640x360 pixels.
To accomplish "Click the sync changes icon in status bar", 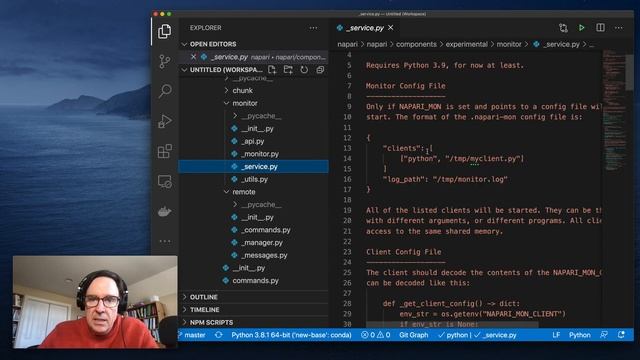I will [218, 335].
